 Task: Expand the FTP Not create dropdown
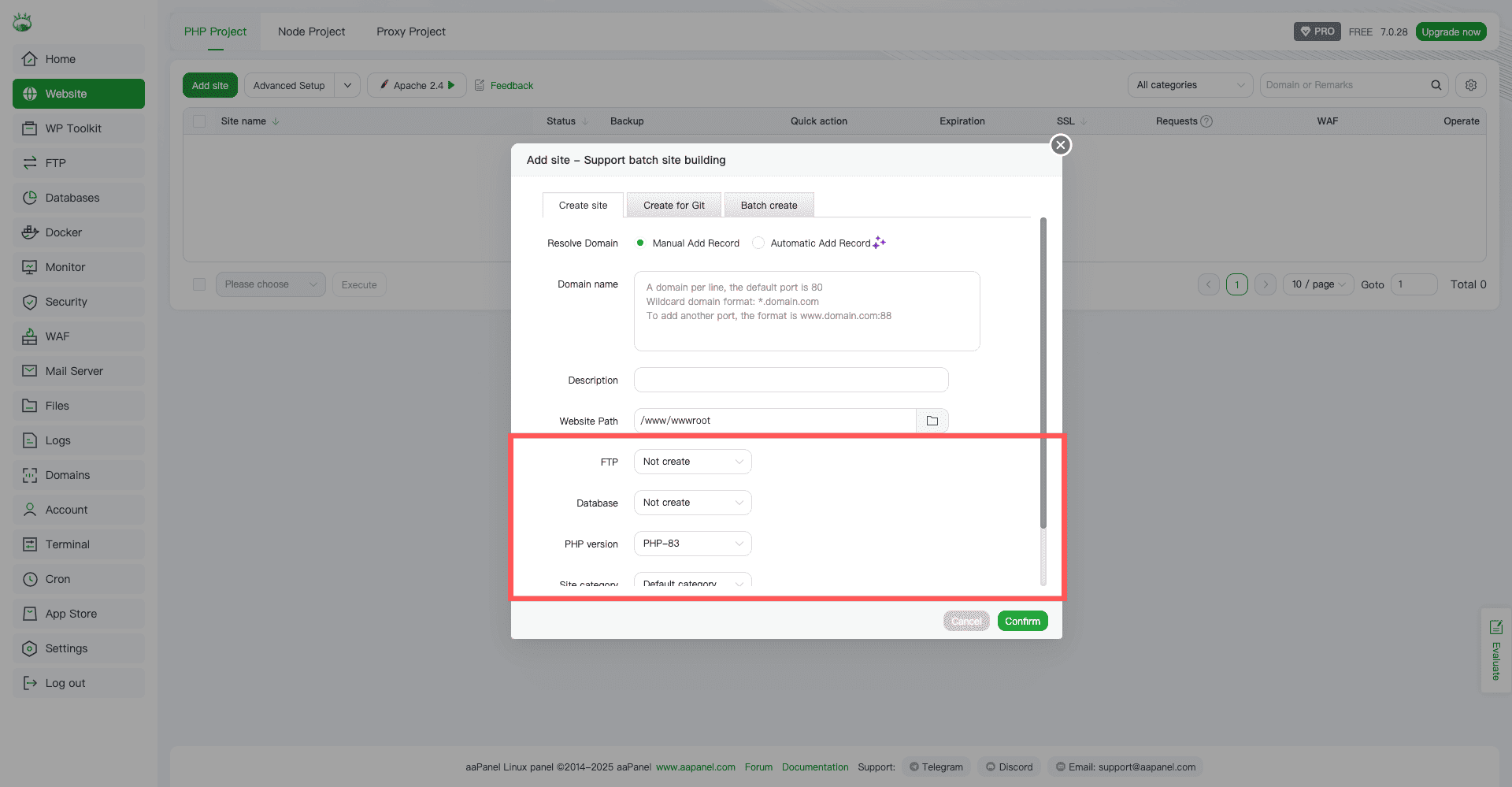tap(692, 462)
